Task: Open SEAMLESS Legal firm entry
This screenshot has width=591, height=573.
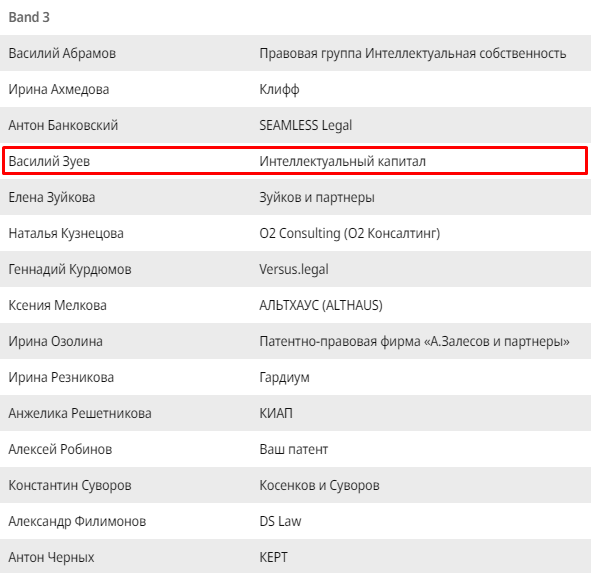Action: click(306, 125)
